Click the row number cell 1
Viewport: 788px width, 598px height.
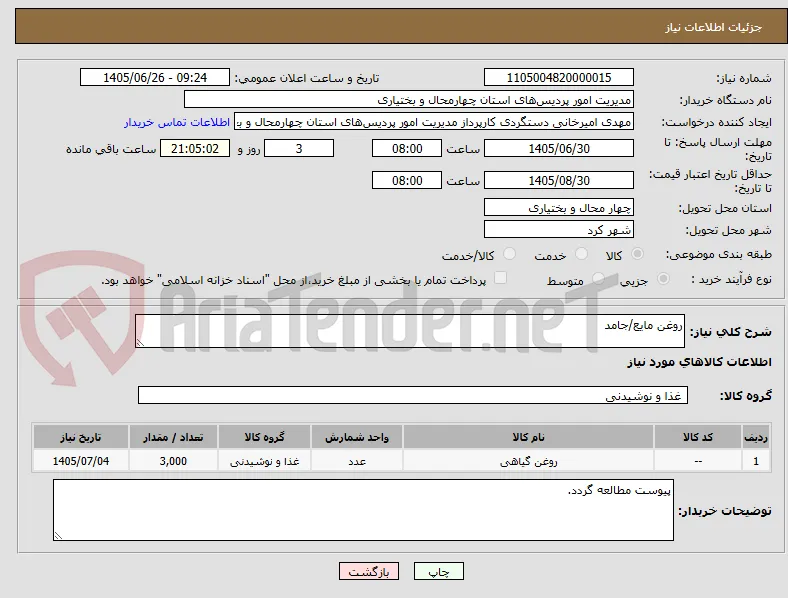[x=756, y=461]
